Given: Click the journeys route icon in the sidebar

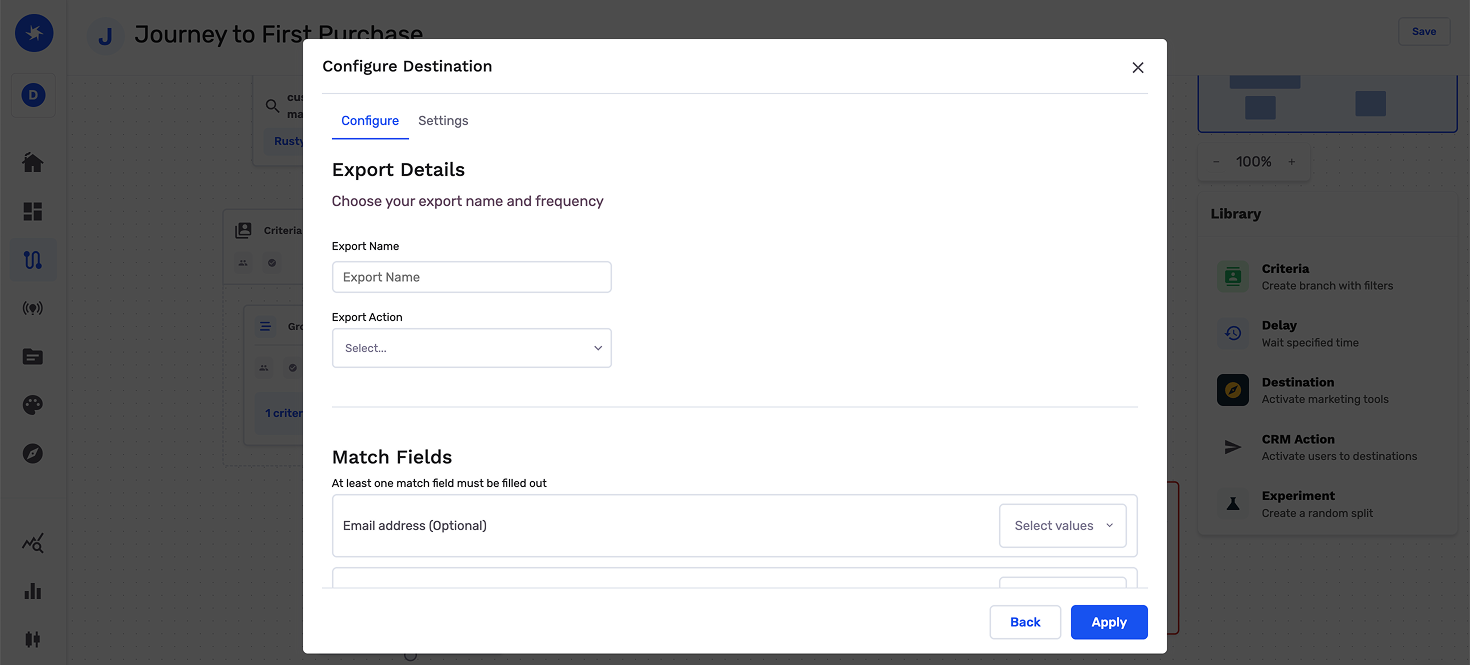Looking at the screenshot, I should pos(33,260).
